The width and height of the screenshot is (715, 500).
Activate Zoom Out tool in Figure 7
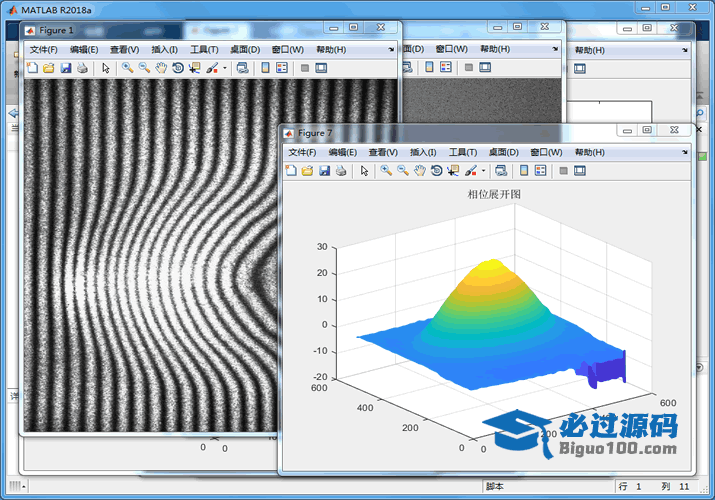click(x=403, y=171)
